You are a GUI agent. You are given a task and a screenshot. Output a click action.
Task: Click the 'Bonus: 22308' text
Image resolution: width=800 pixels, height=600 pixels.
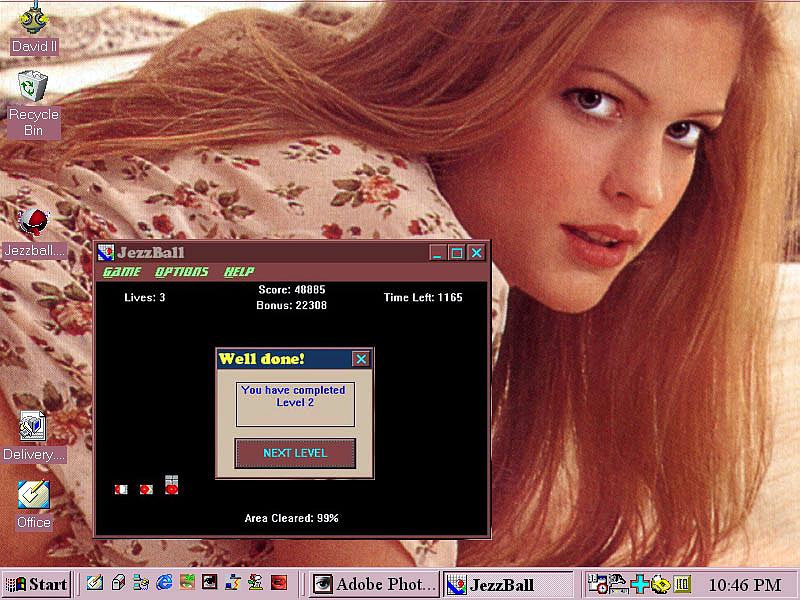coord(291,305)
